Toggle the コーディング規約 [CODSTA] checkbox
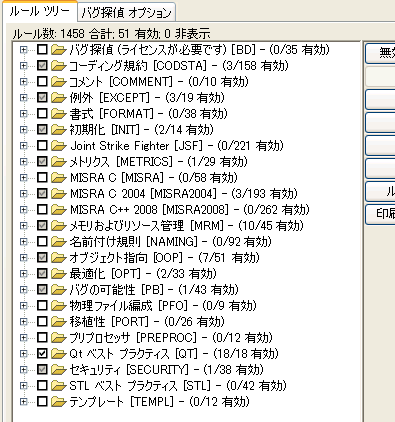This screenshot has width=395, height=422. [x=42, y=66]
